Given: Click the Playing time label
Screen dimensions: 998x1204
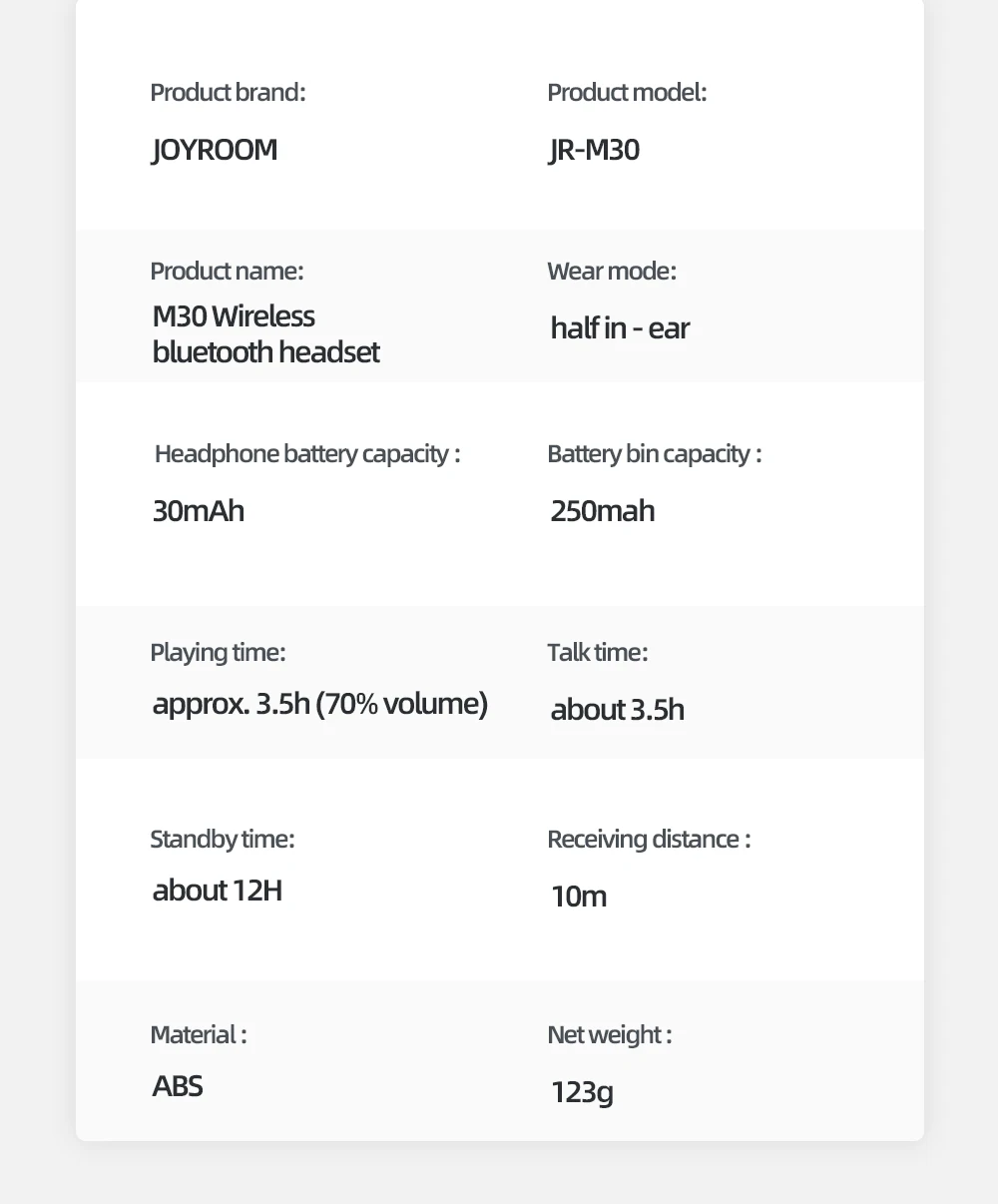Looking at the screenshot, I should [218, 653].
